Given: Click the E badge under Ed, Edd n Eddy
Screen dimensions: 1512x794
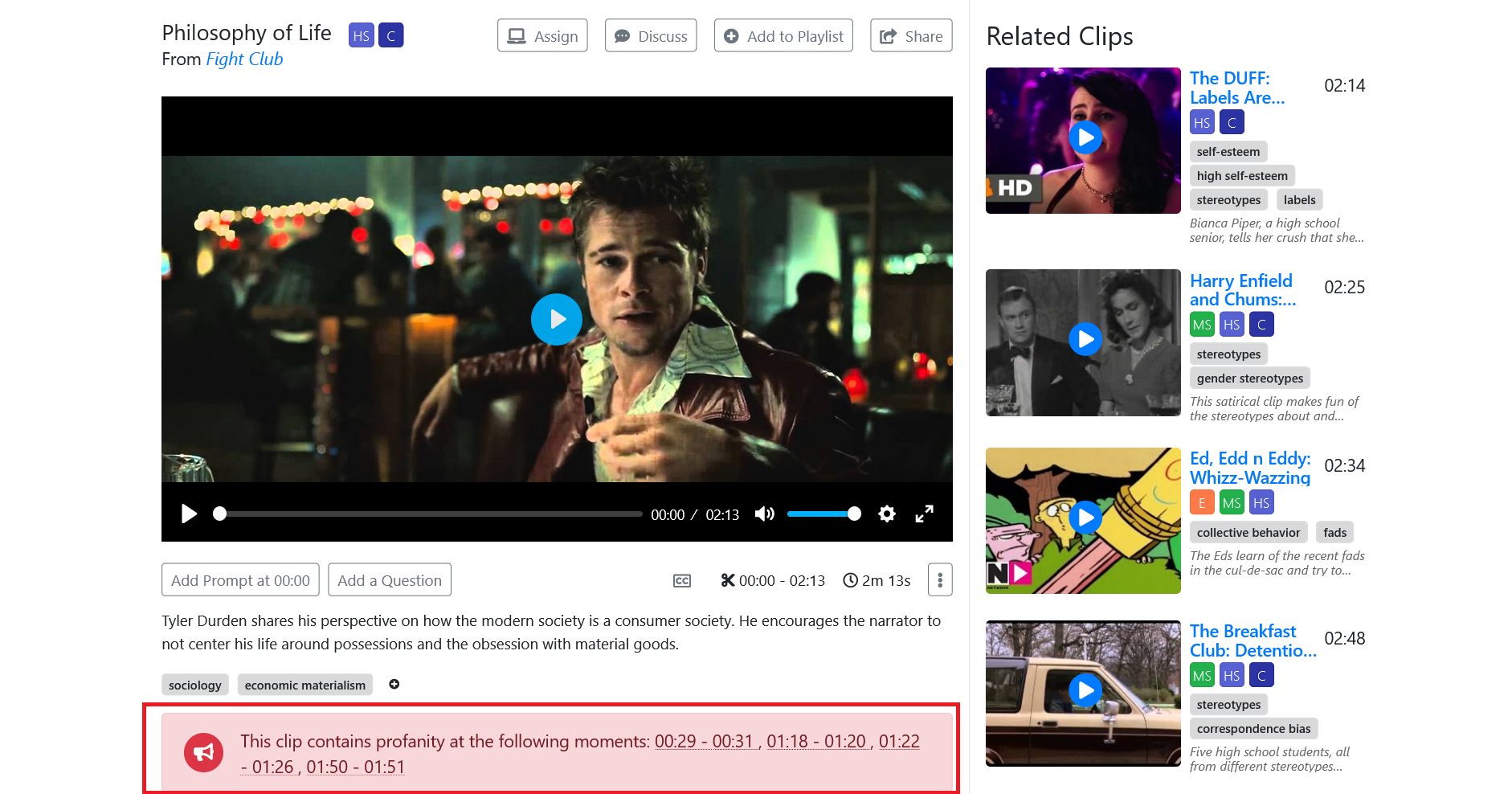Looking at the screenshot, I should coord(1202,503).
